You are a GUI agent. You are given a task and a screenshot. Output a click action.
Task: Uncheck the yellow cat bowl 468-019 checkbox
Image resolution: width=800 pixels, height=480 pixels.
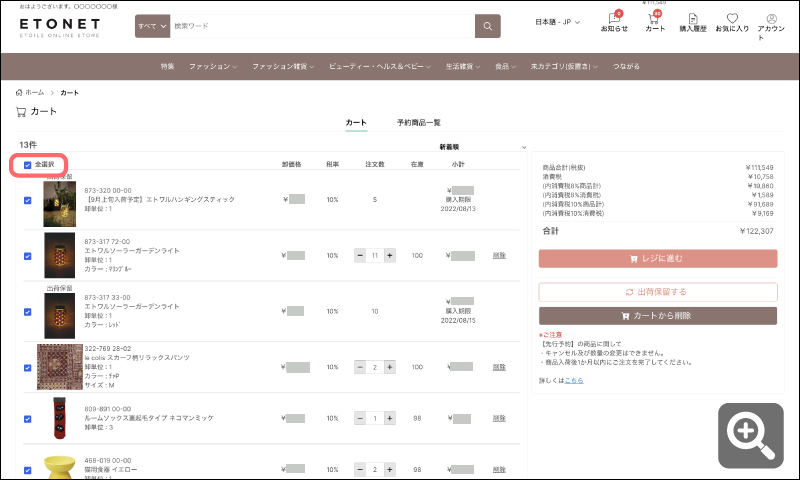(x=28, y=470)
